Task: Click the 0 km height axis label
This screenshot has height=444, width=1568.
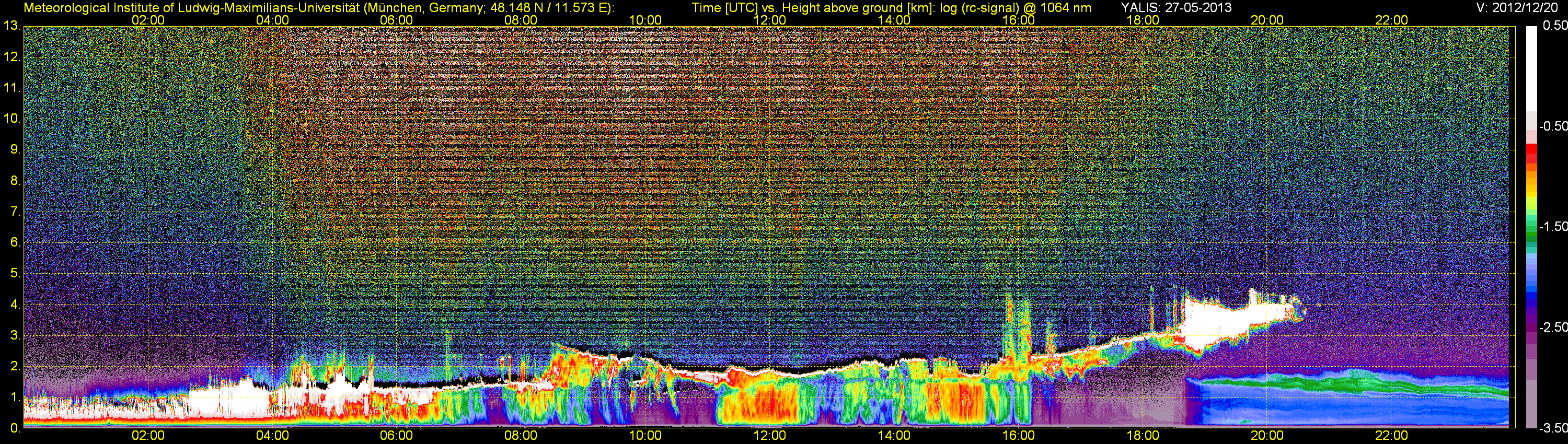Action: (15, 428)
